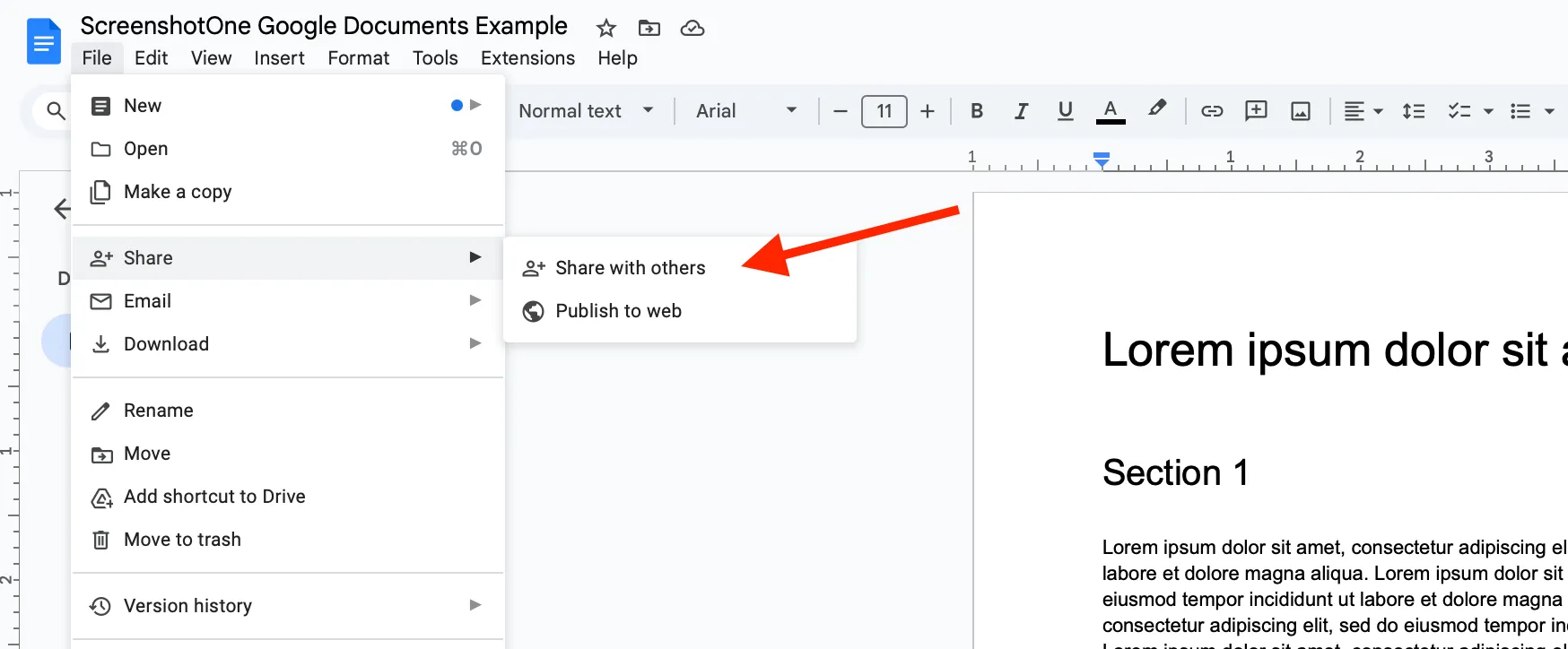
Task: Expand the Version history submenu arrow
Action: 475,605
